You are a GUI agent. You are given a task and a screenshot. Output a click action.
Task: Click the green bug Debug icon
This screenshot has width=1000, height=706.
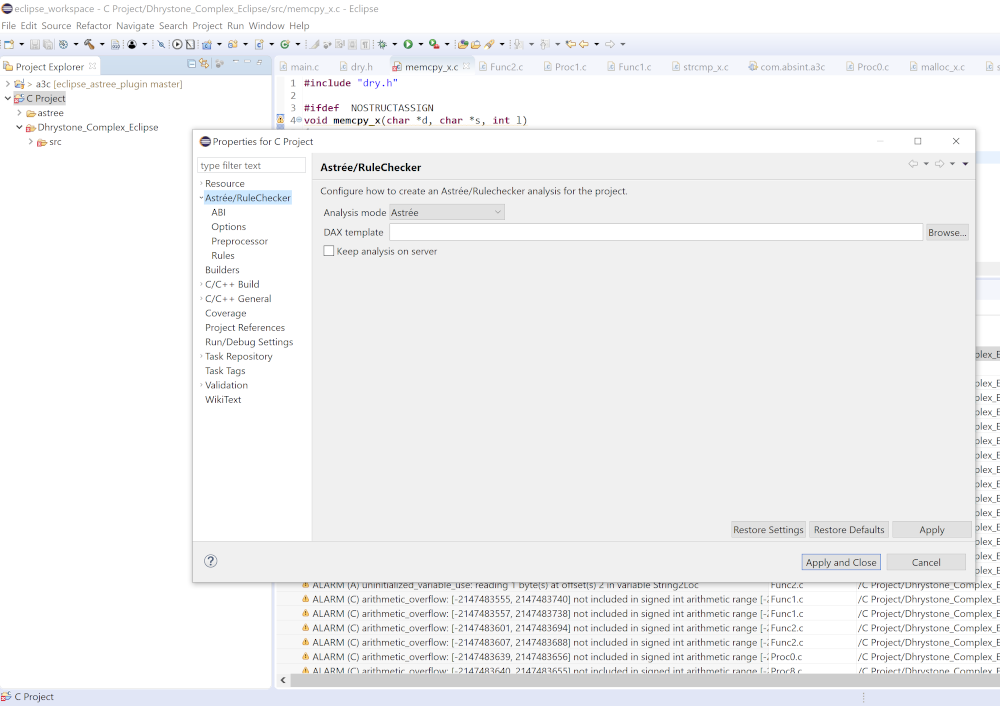pos(382,44)
